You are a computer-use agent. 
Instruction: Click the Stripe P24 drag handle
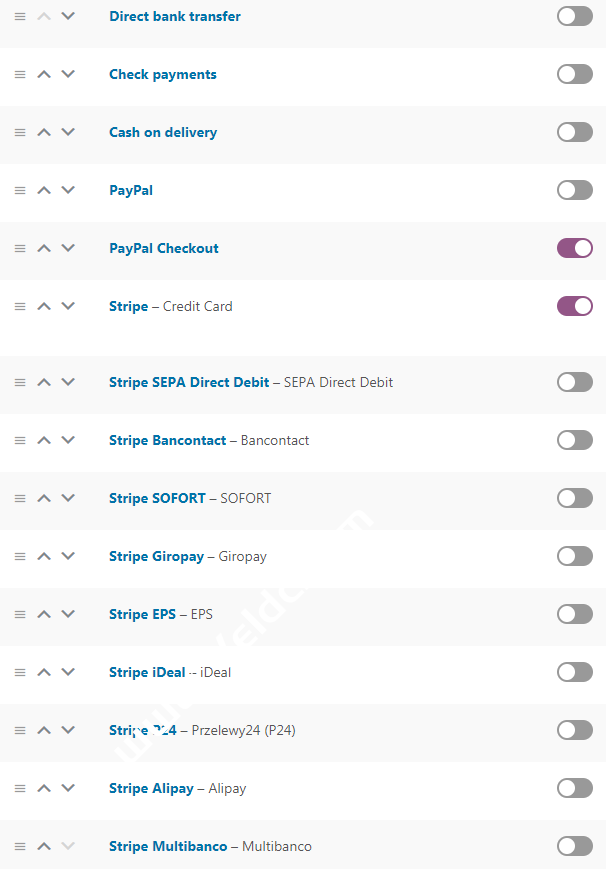[x=20, y=731]
